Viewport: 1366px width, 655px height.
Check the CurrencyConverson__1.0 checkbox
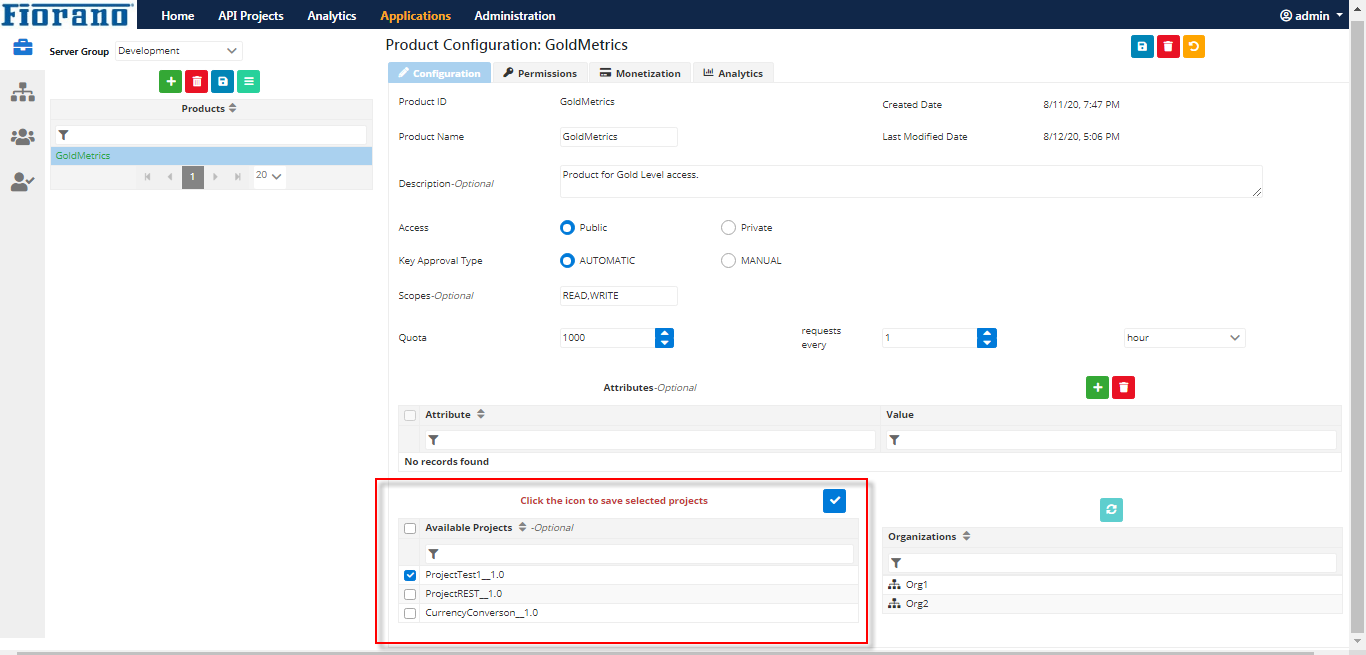click(410, 613)
